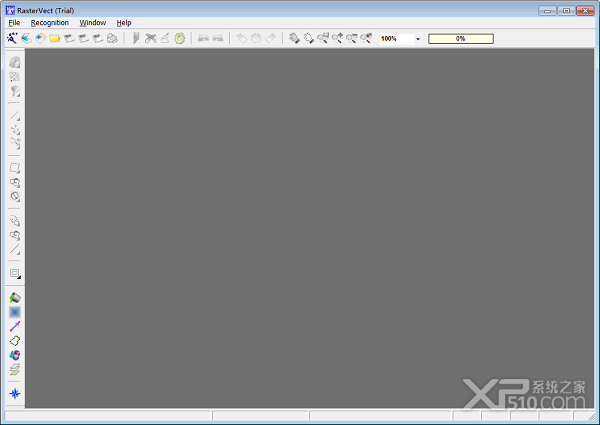Click into the 100% zoom field
This screenshot has width=600, height=425.
pyautogui.click(x=397, y=39)
